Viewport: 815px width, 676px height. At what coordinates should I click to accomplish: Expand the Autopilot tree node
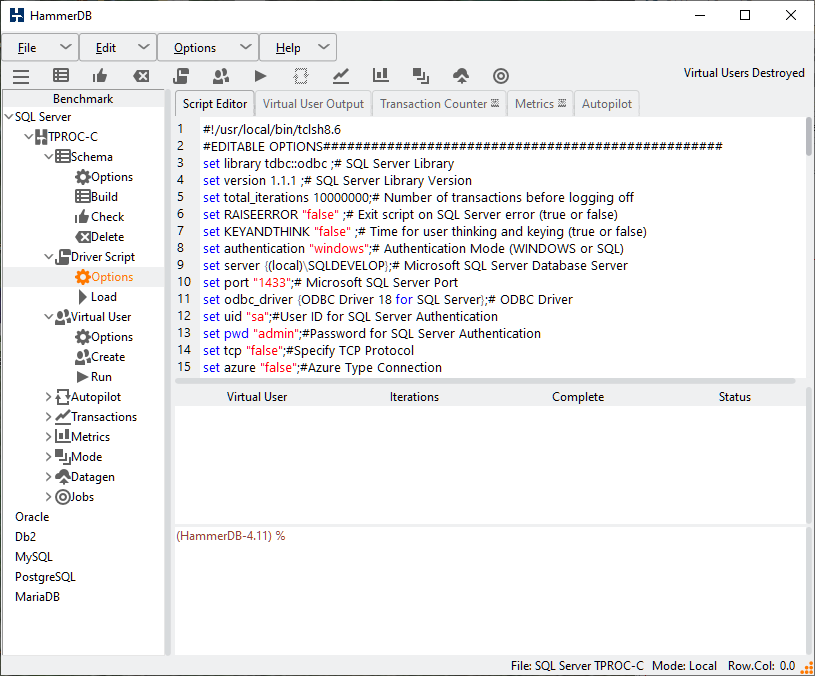pos(48,397)
